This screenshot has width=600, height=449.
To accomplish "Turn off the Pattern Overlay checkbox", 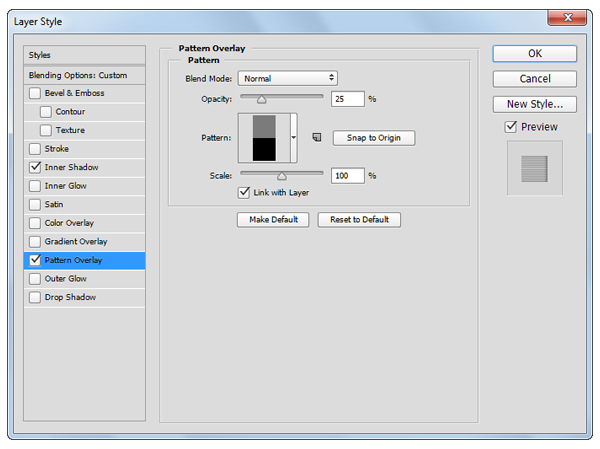I will (x=36, y=260).
